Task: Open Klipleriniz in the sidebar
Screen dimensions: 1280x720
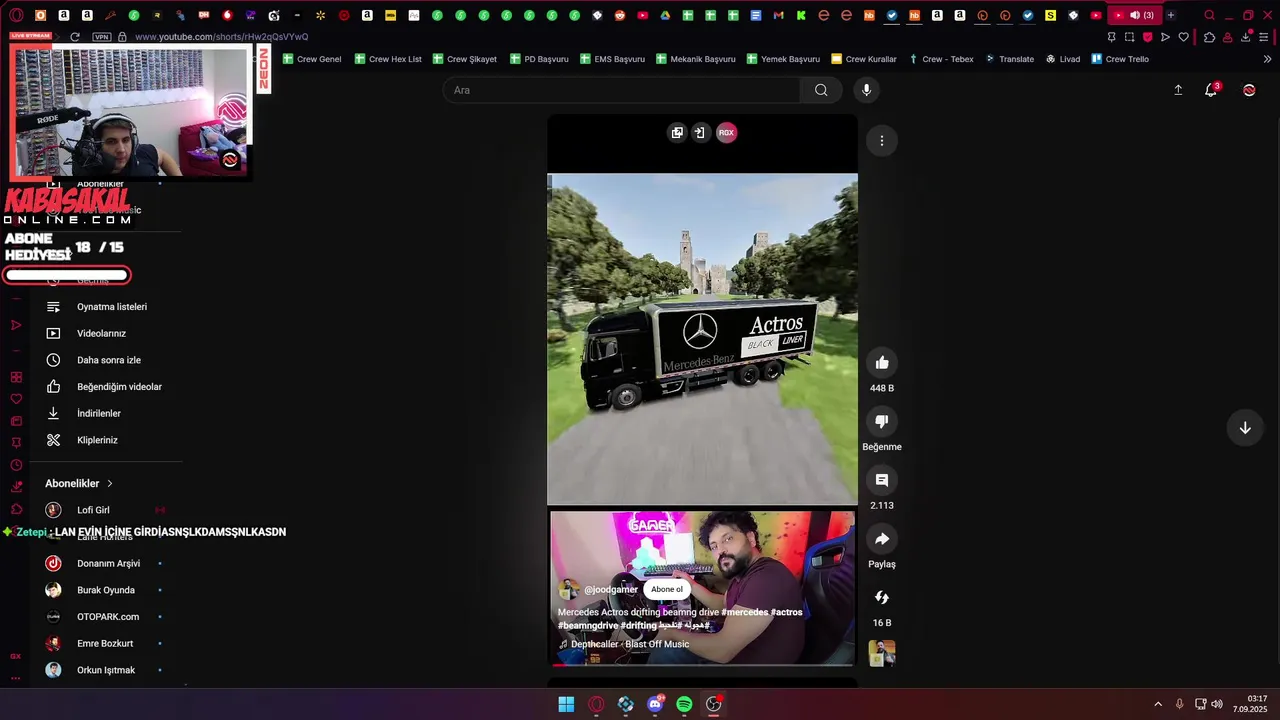Action: (105, 440)
